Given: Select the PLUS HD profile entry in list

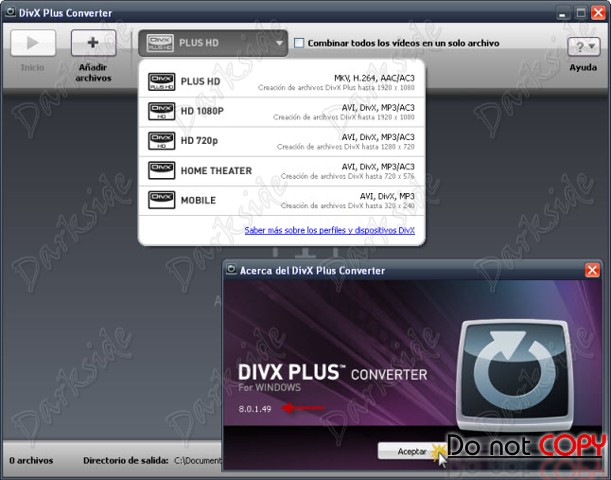Looking at the screenshot, I should coord(281,82).
